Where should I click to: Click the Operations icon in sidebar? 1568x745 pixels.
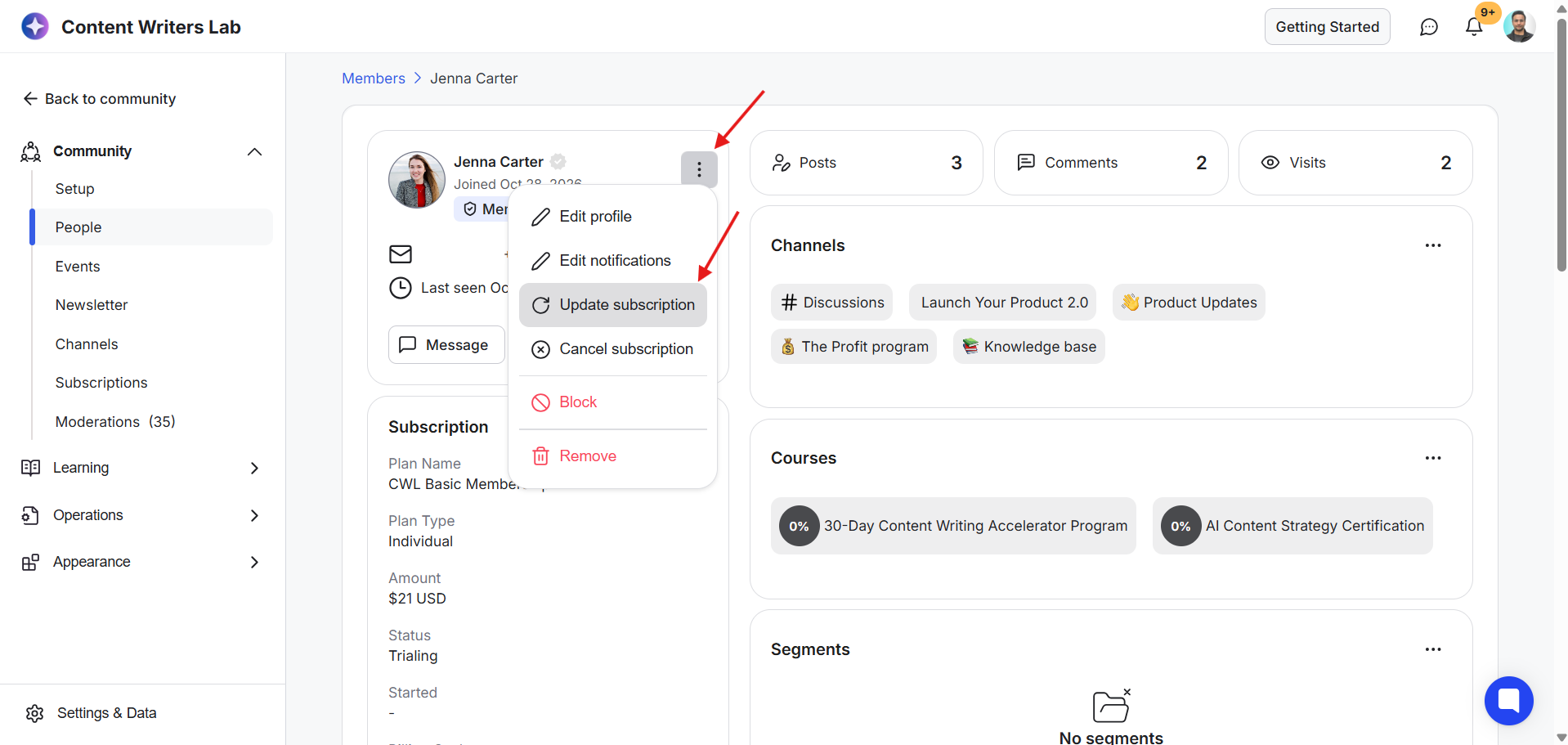click(x=31, y=515)
